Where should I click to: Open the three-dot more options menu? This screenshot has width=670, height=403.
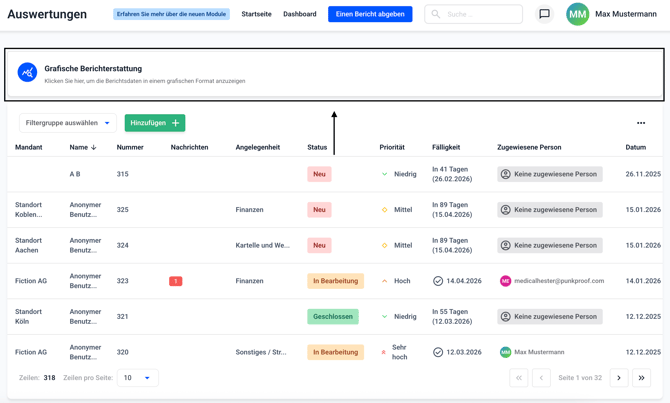tap(641, 123)
